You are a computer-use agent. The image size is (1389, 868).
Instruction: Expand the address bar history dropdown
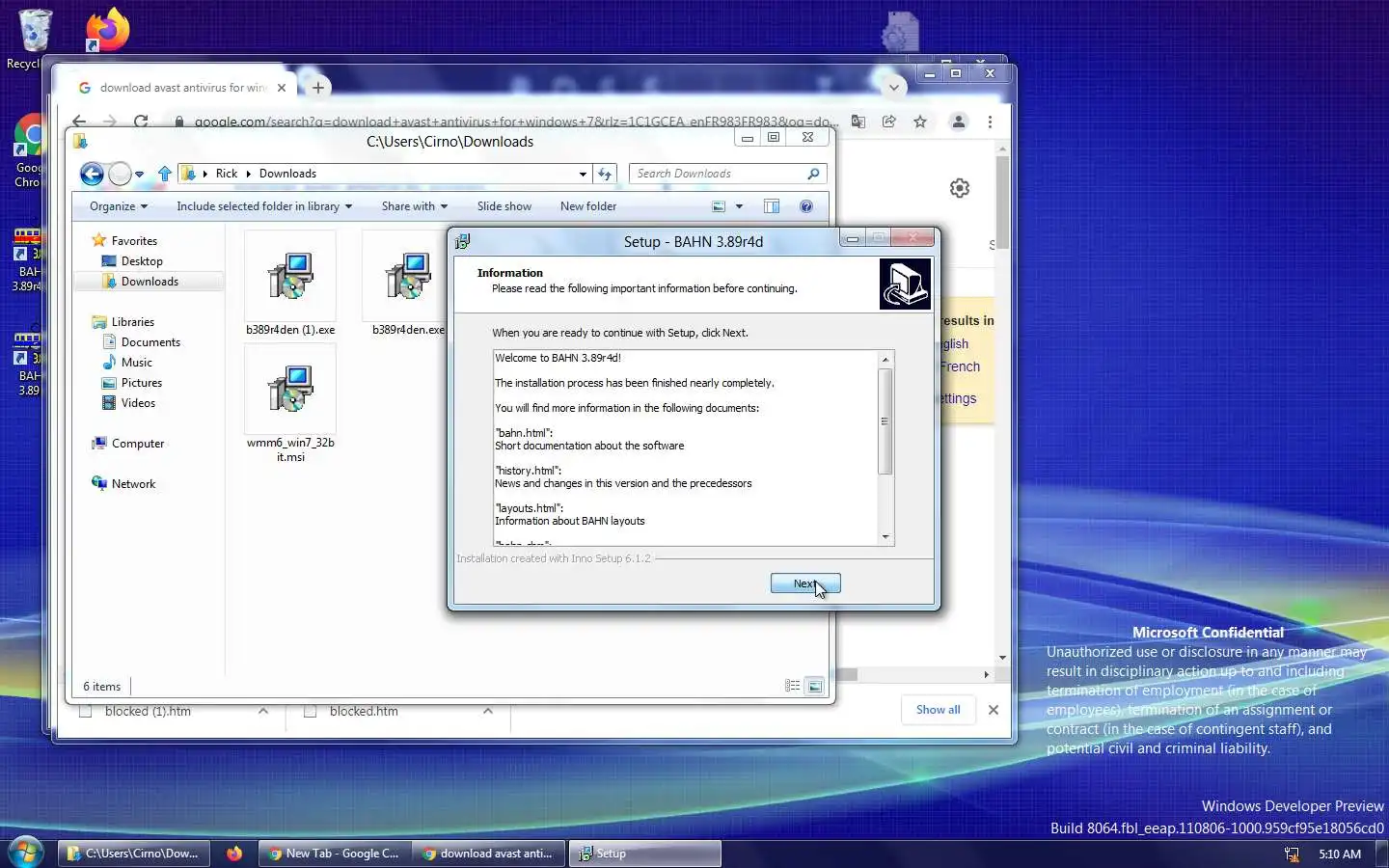pyautogui.click(x=583, y=175)
